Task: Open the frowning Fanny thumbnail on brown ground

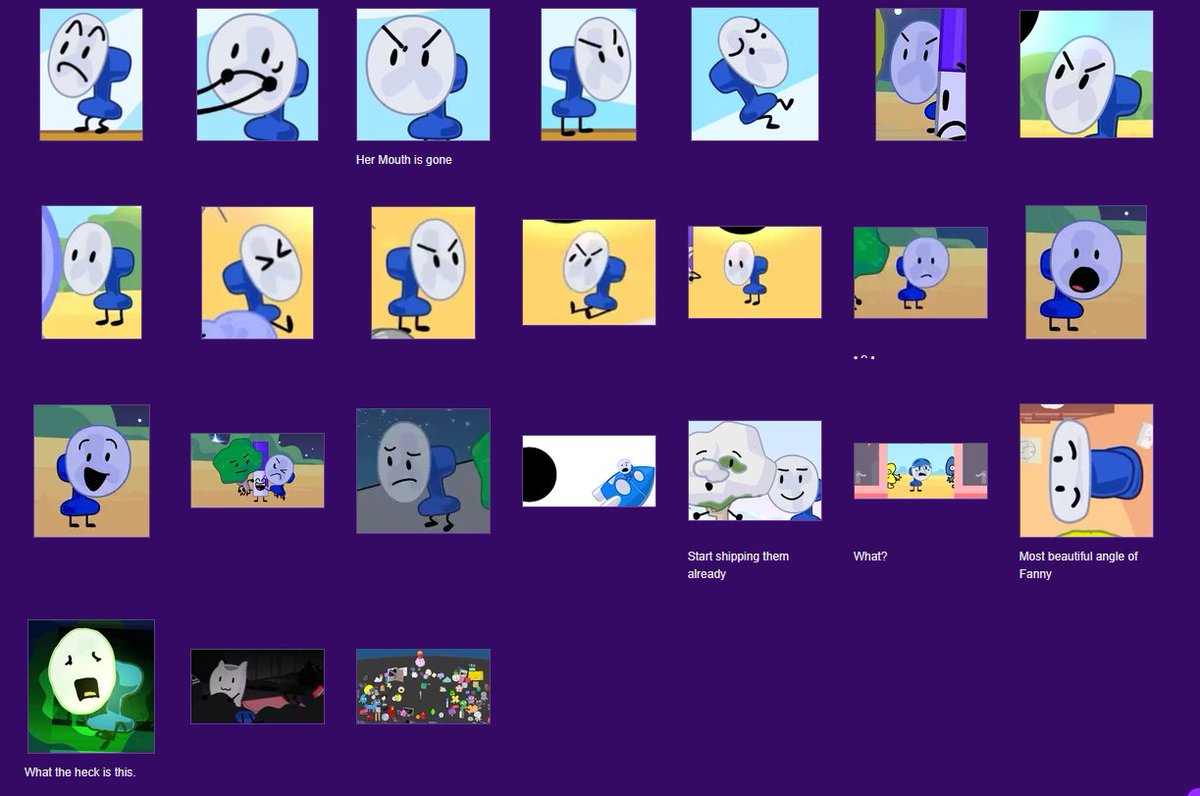Action: (x=91, y=75)
